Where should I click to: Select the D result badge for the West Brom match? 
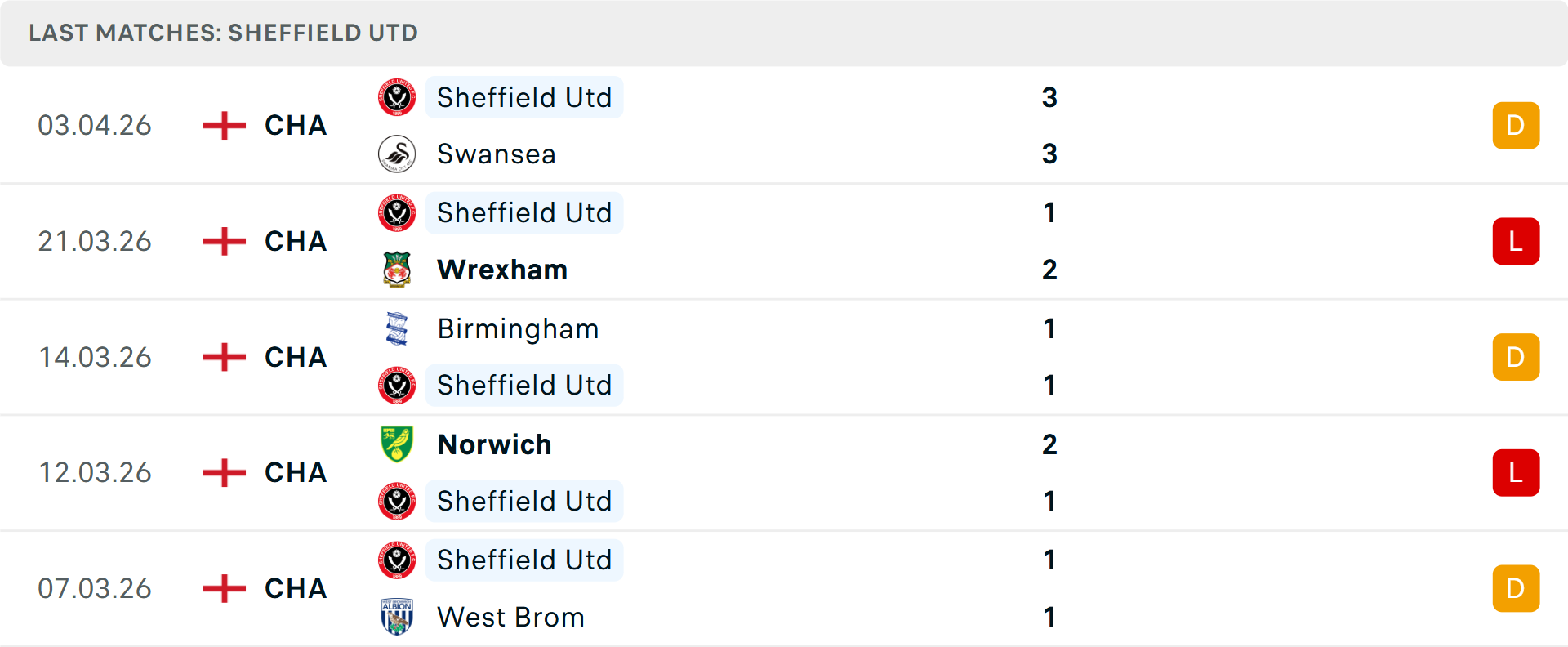pyautogui.click(x=1516, y=588)
